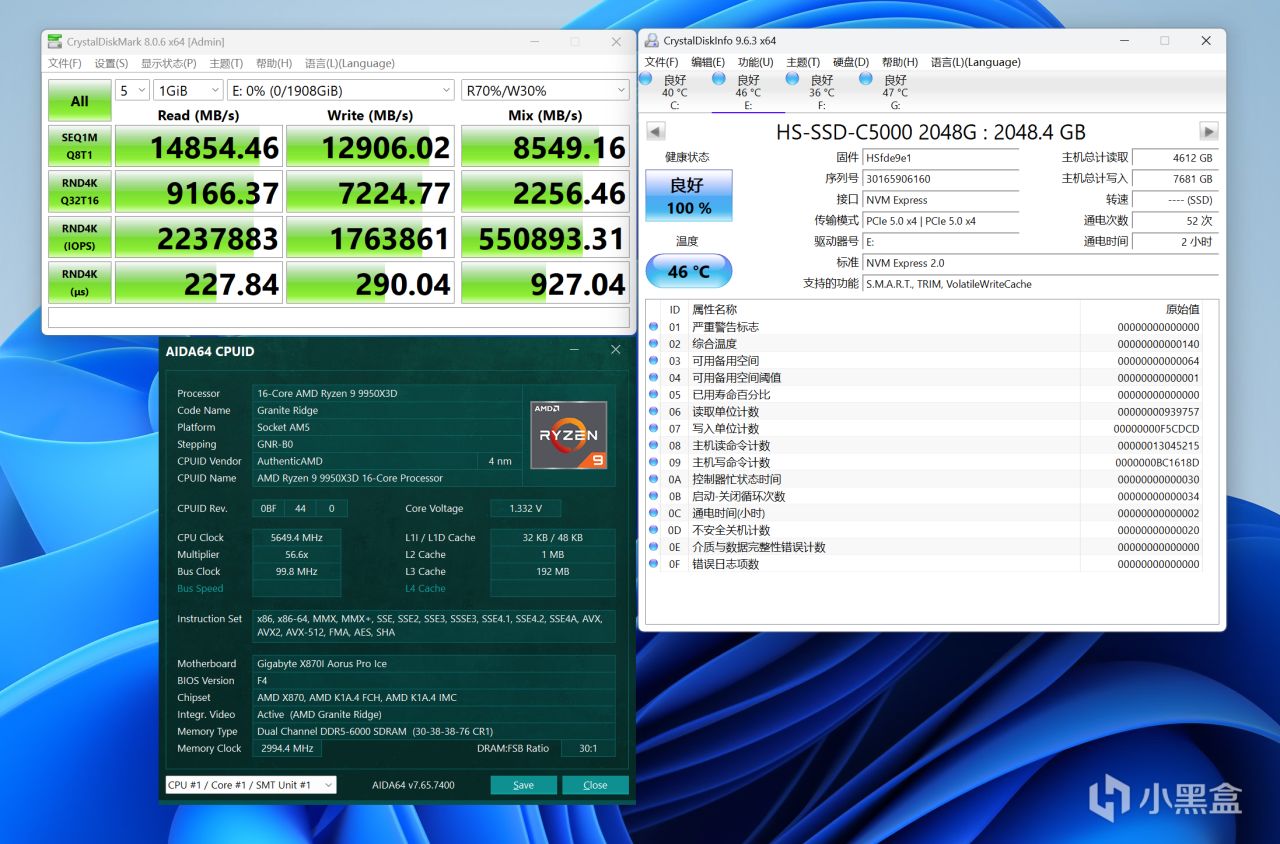Select drive F: status indicator
The image size is (1280, 844).
(x=821, y=92)
